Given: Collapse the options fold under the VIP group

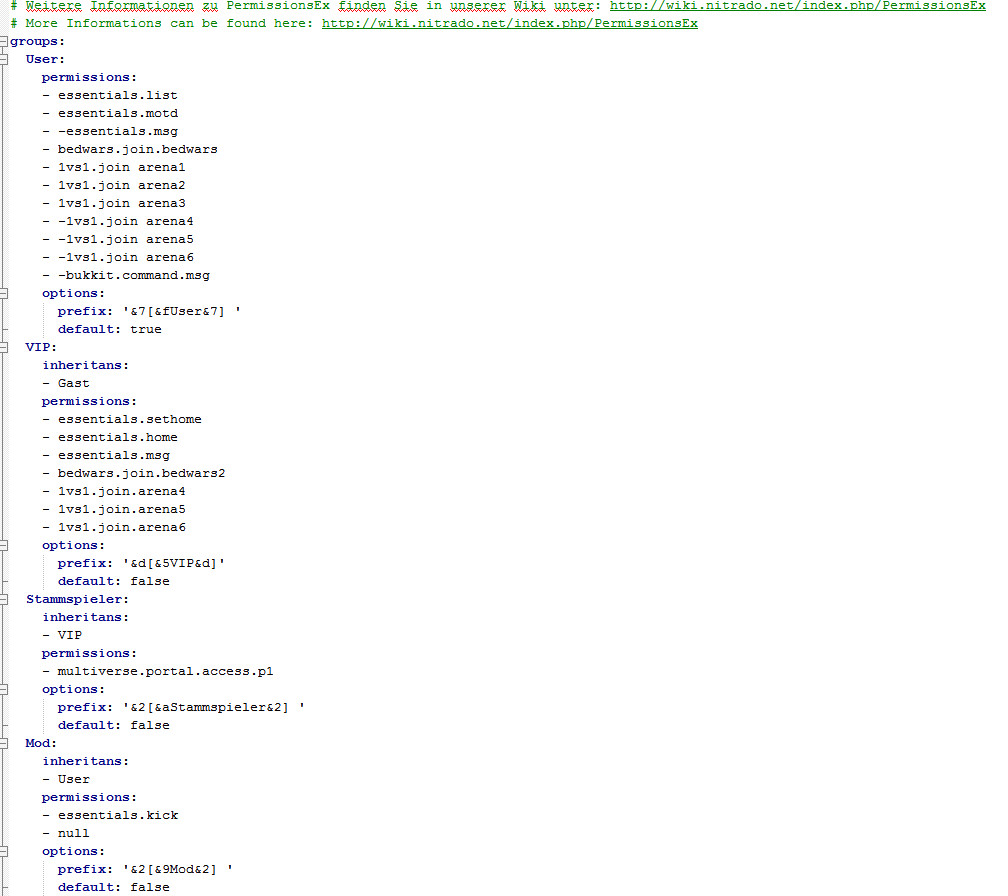Looking at the screenshot, I should pos(4,546).
